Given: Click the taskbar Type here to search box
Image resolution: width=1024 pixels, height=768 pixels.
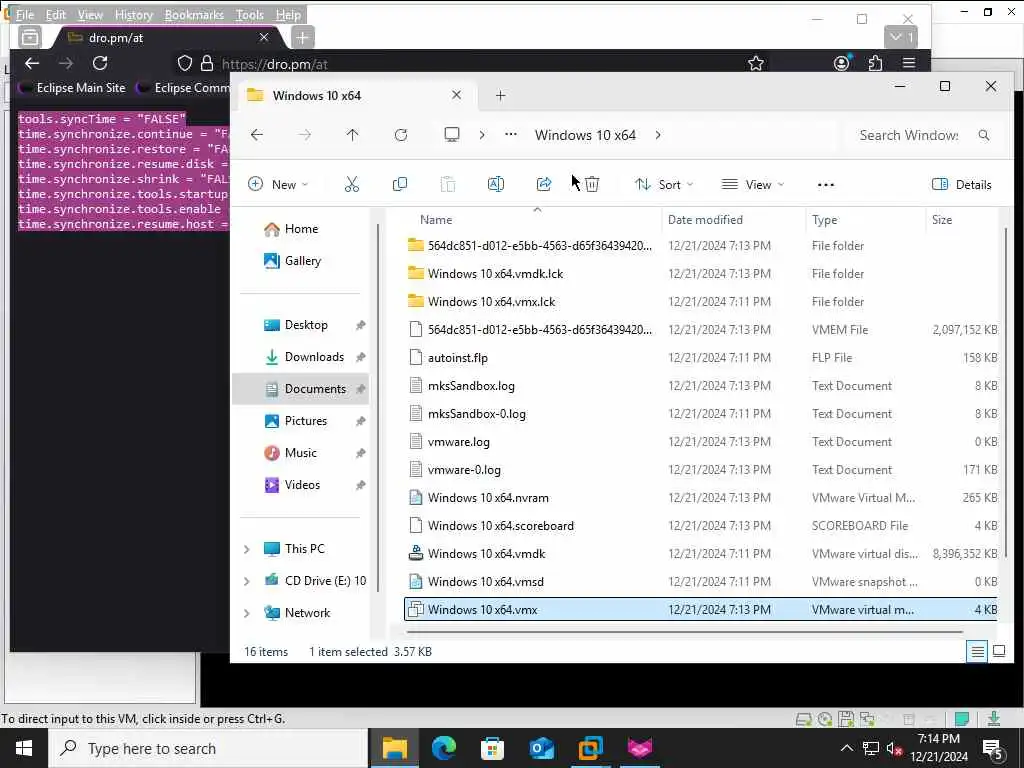Looking at the screenshot, I should [209, 748].
